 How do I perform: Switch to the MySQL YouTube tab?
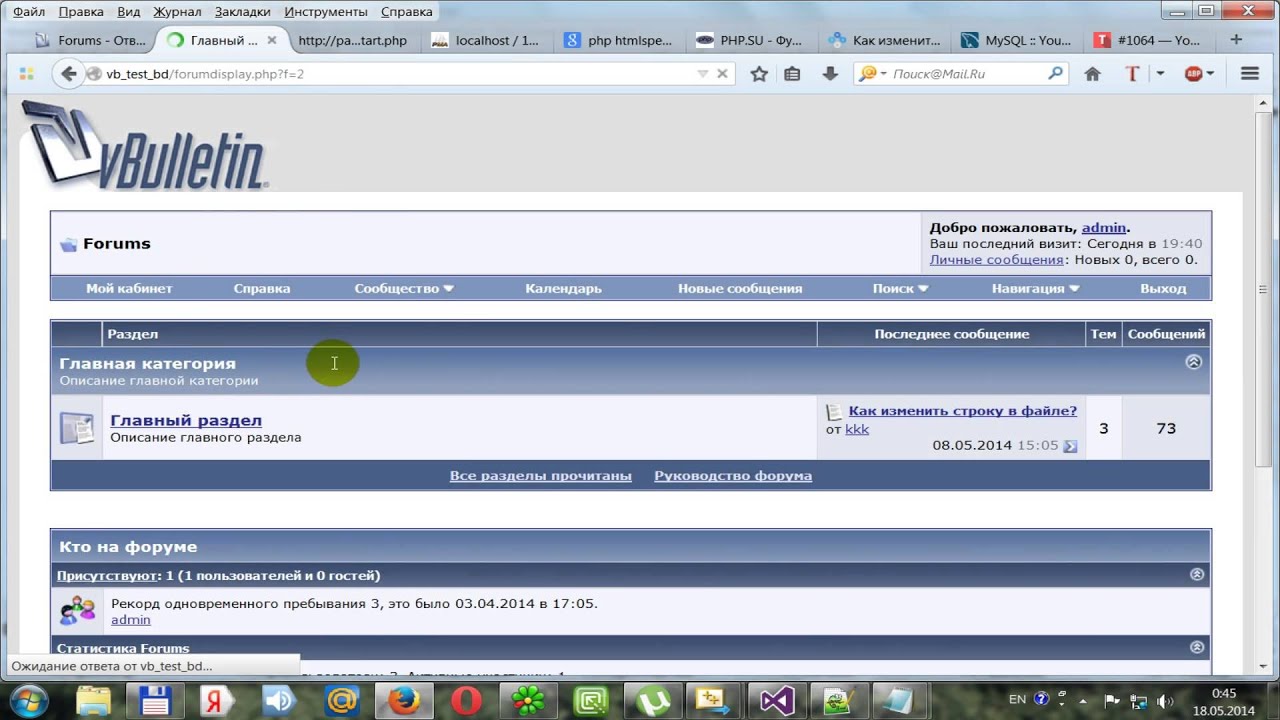[1015, 41]
